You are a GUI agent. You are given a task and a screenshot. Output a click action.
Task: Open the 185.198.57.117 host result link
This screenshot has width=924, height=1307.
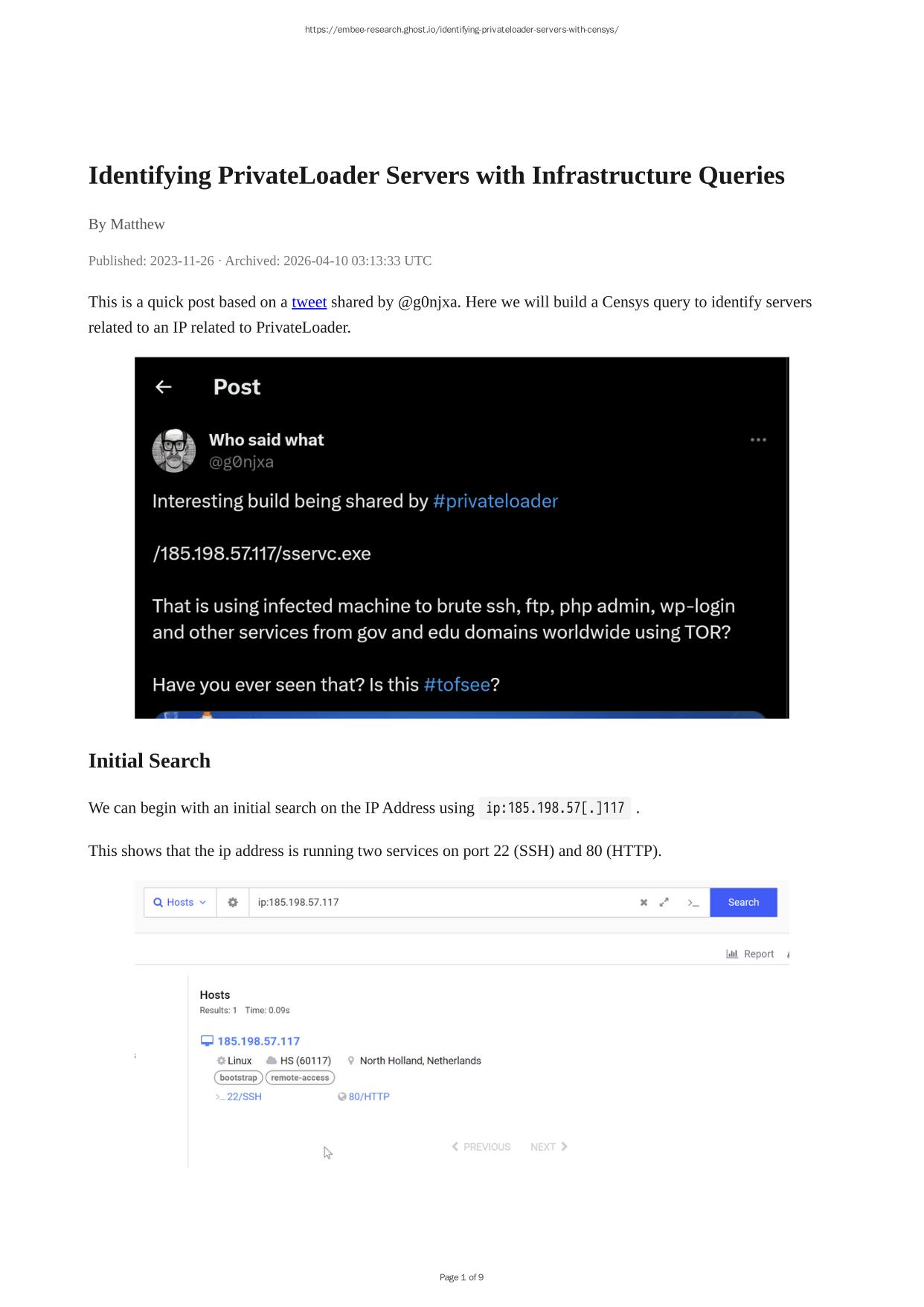click(x=258, y=1041)
